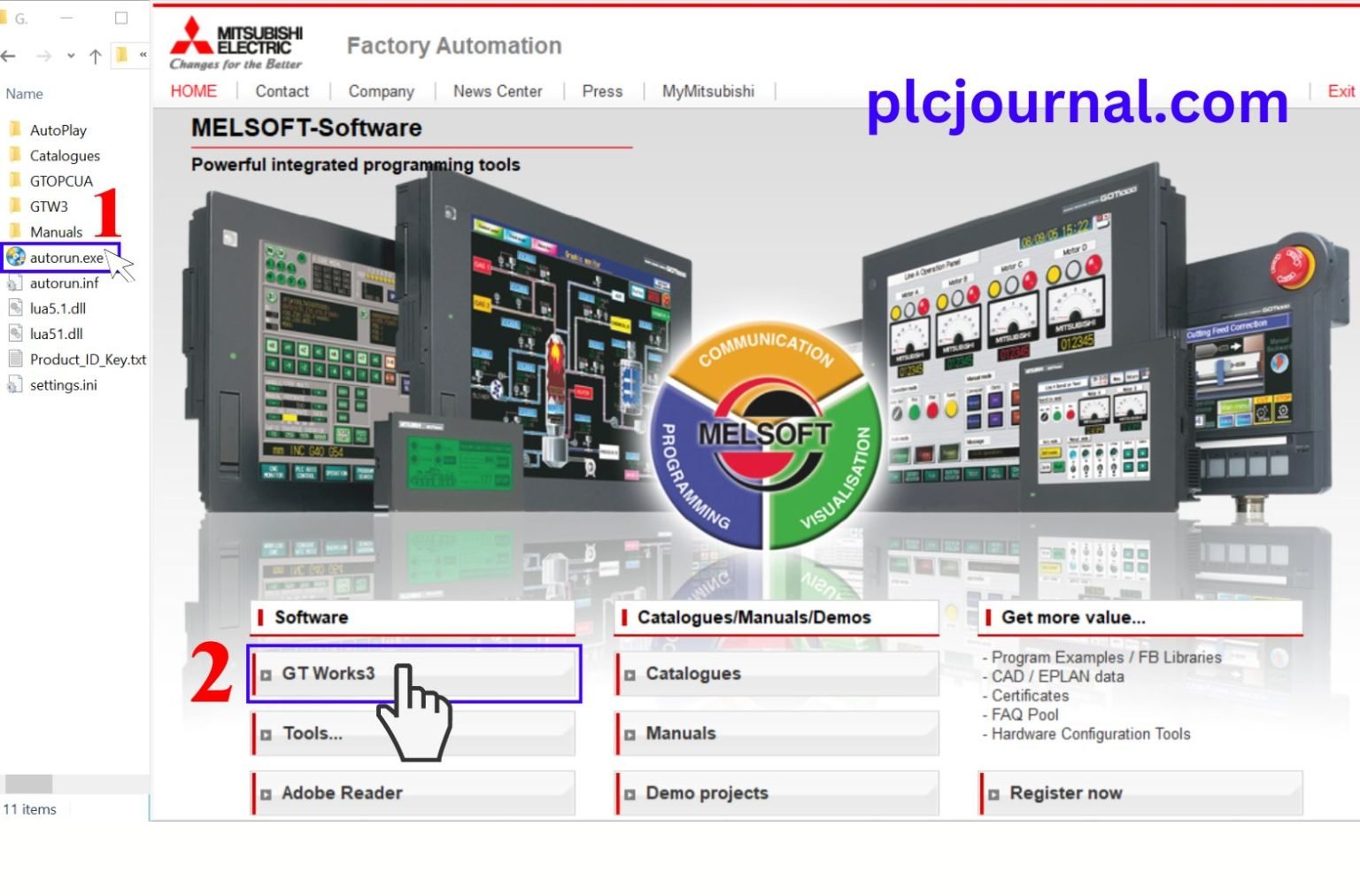Click the Name column header

click(25, 94)
